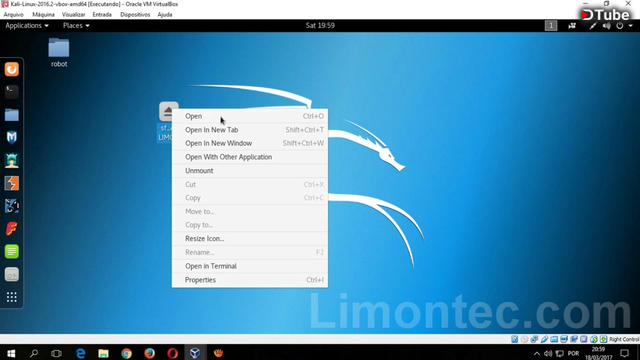Open VirtualBox Entrada menu

(x=102, y=14)
